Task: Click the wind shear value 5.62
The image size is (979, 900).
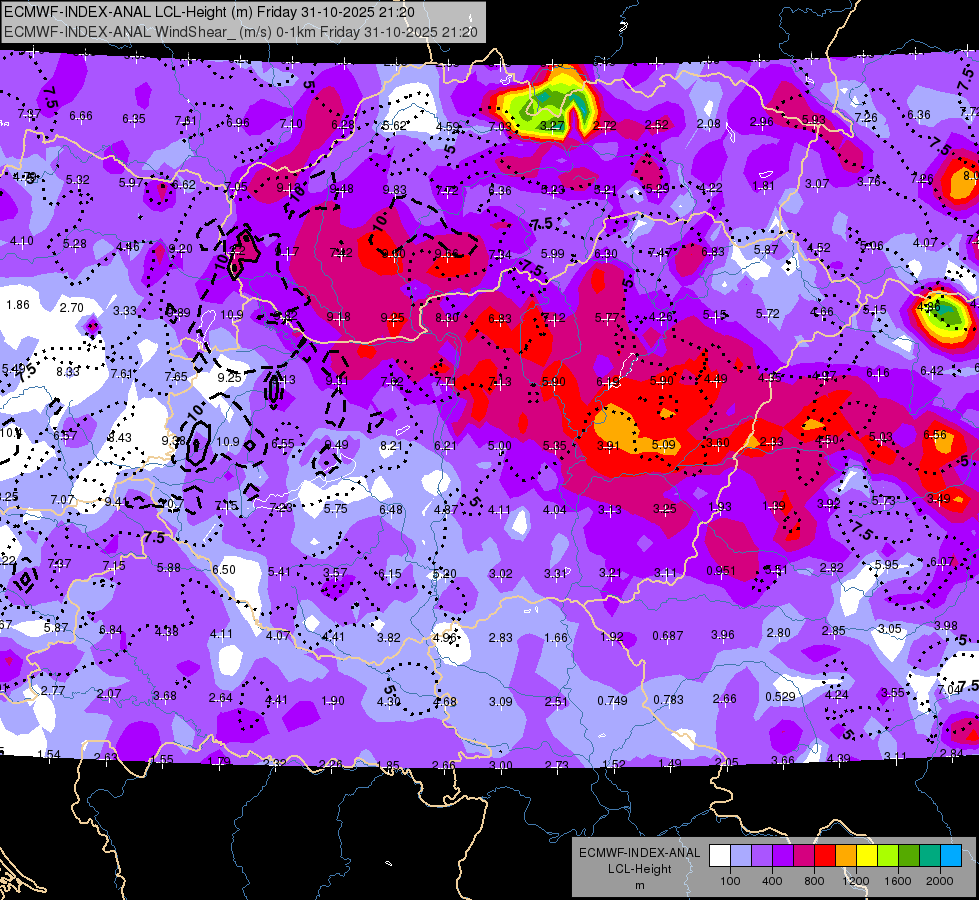Action: point(395,126)
